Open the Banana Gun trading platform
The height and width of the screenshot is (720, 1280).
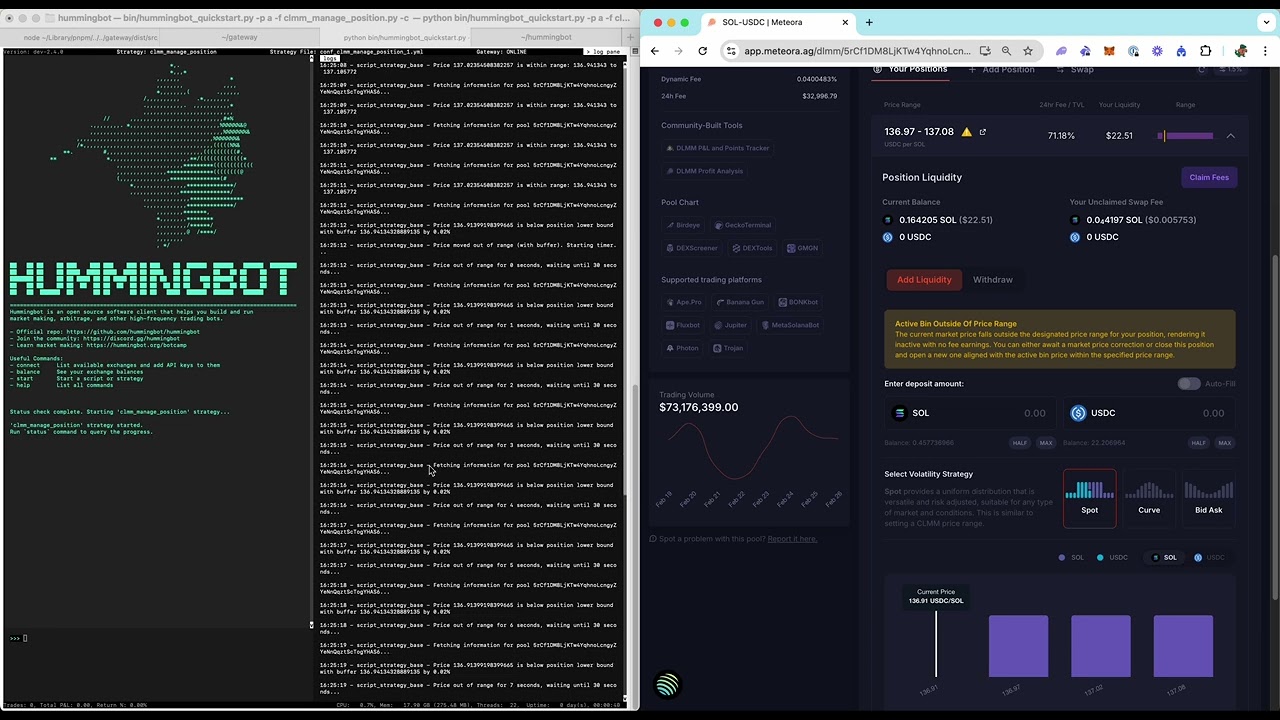click(x=740, y=302)
